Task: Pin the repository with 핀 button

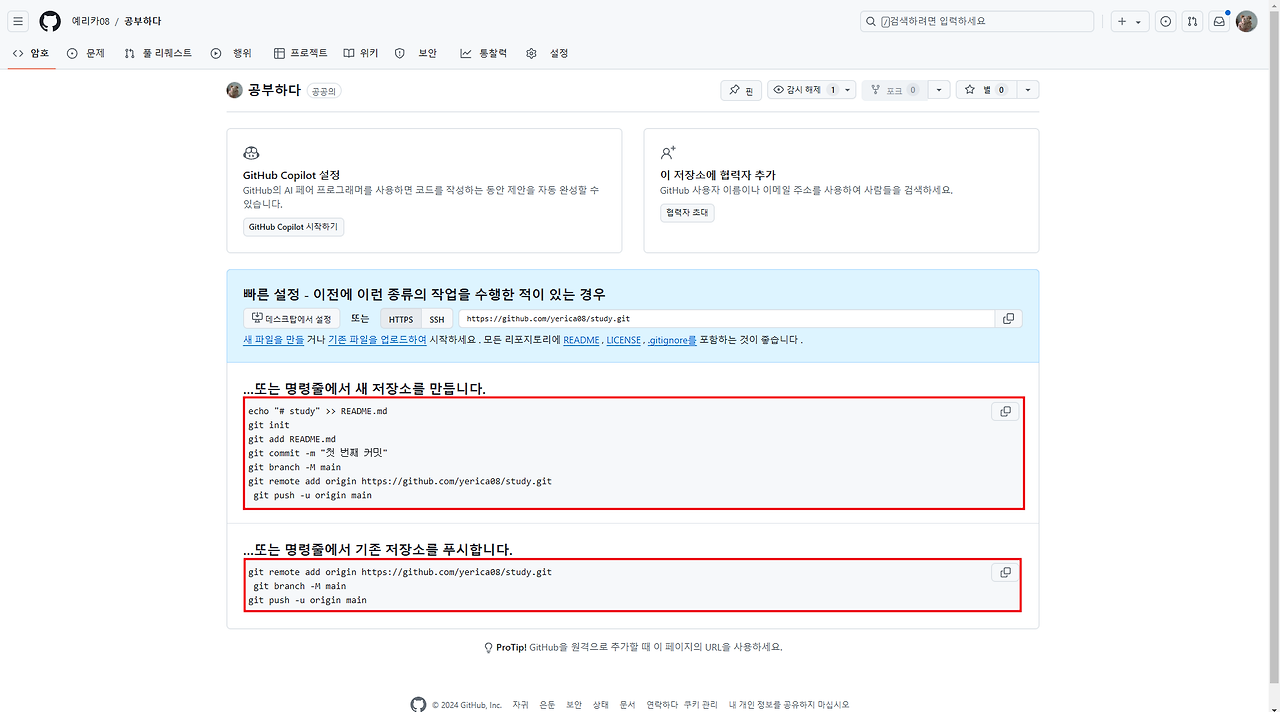Action: click(x=740, y=90)
